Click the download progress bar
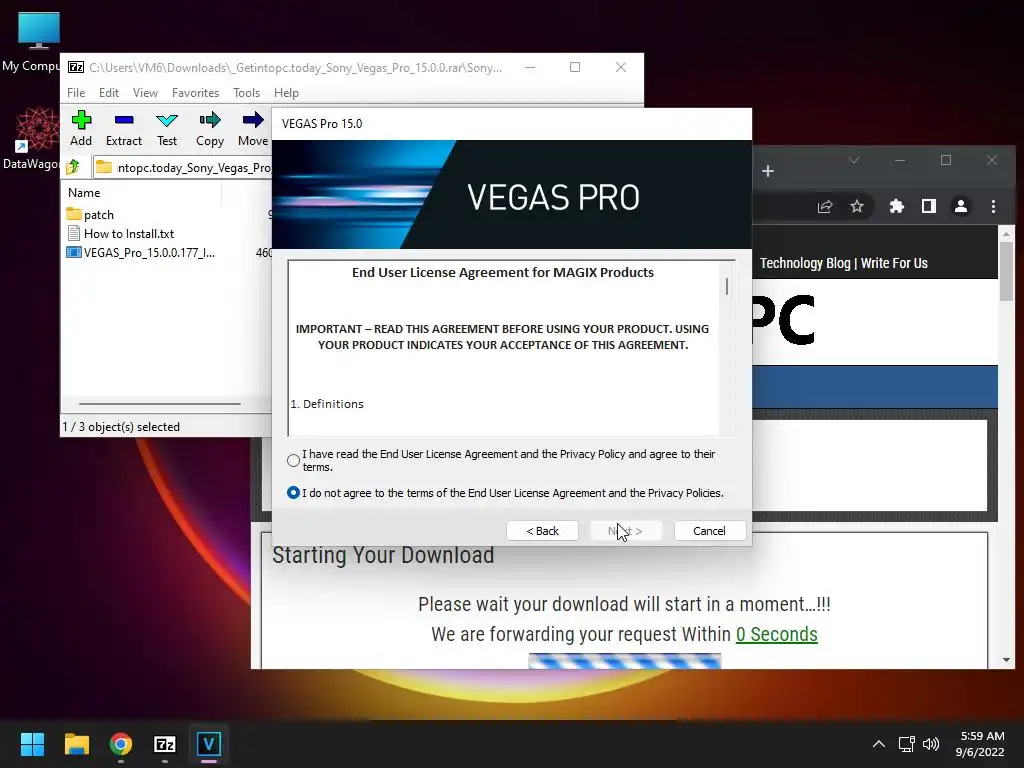 [624, 661]
